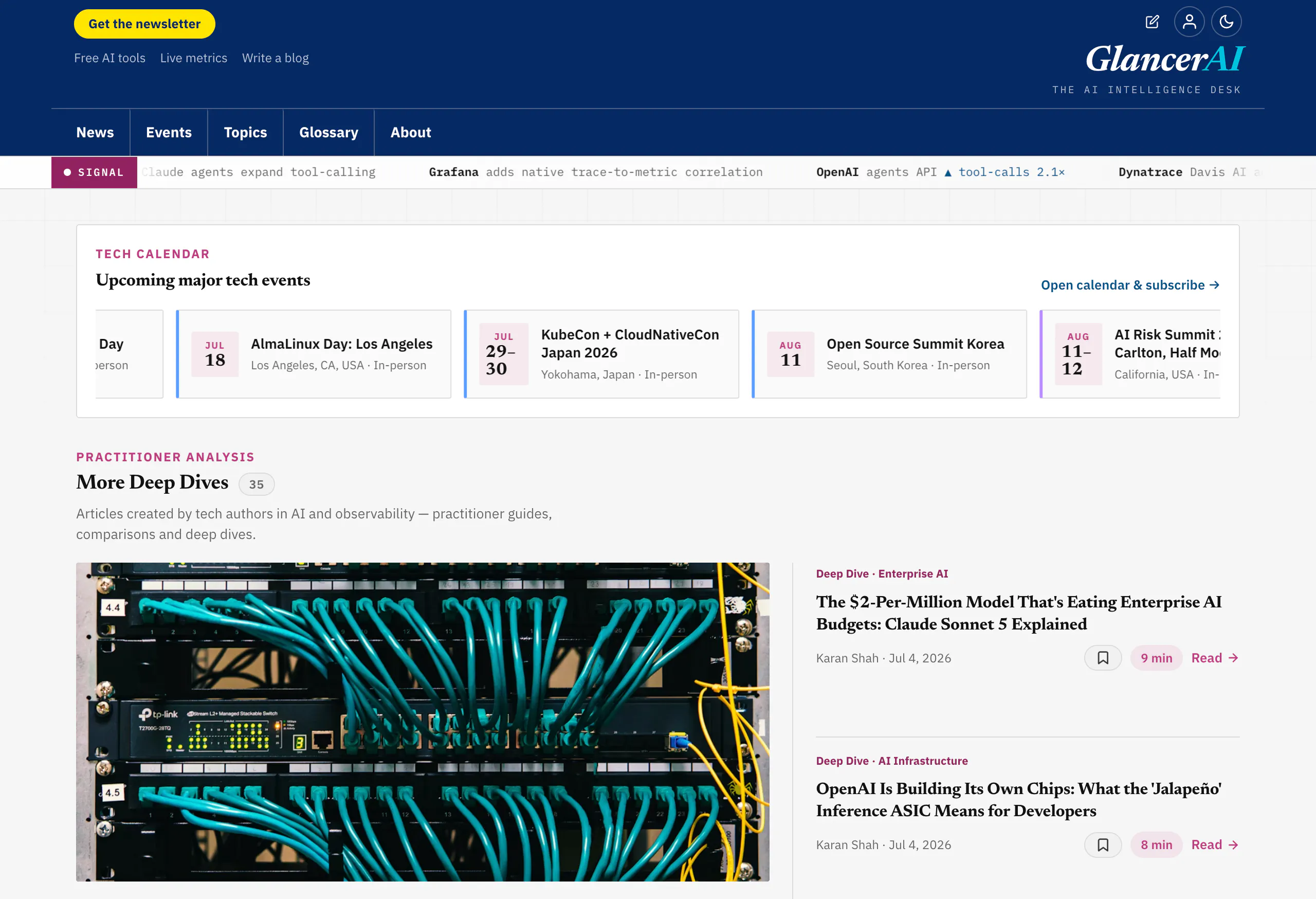
Task: Click the Claude agents expand tool-calling ticker item
Action: pyautogui.click(x=258, y=172)
